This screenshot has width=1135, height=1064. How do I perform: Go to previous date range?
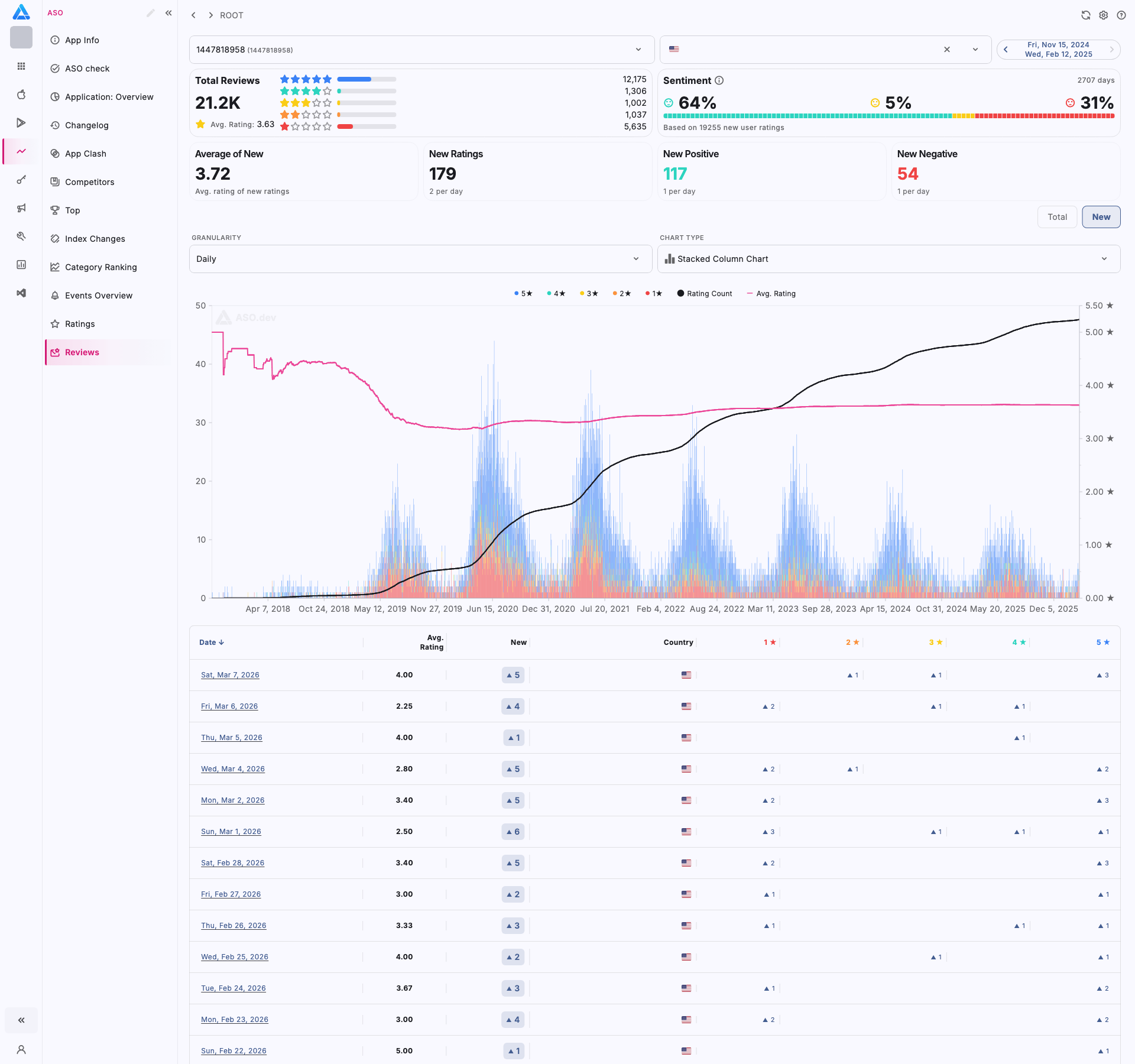tap(1006, 50)
